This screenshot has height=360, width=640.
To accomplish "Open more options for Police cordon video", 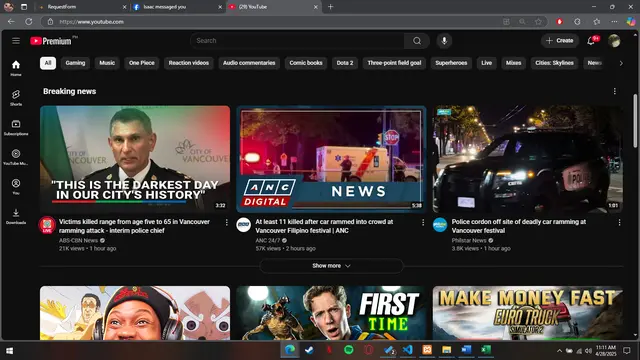I will (619, 222).
